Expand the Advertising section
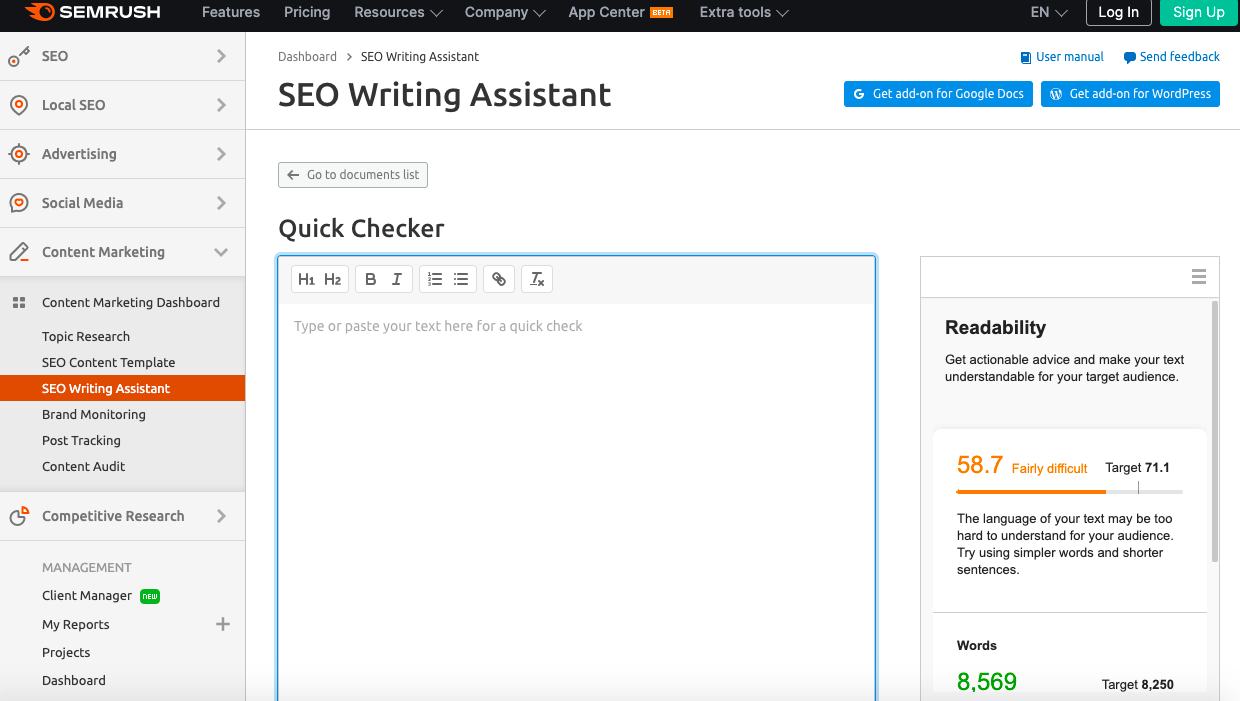 tap(221, 154)
